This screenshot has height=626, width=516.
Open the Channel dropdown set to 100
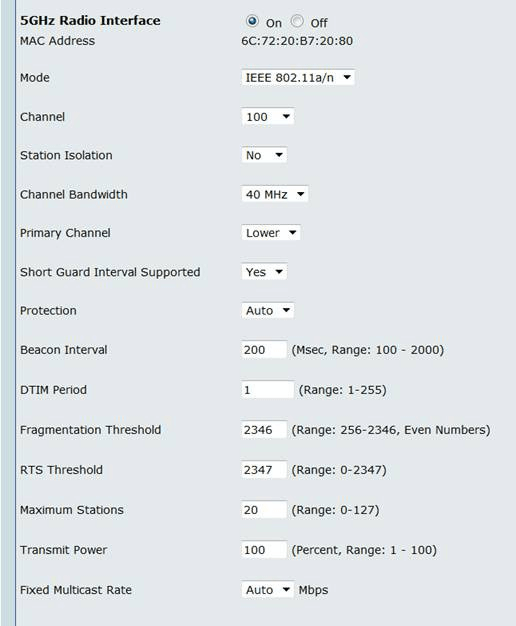tap(268, 117)
